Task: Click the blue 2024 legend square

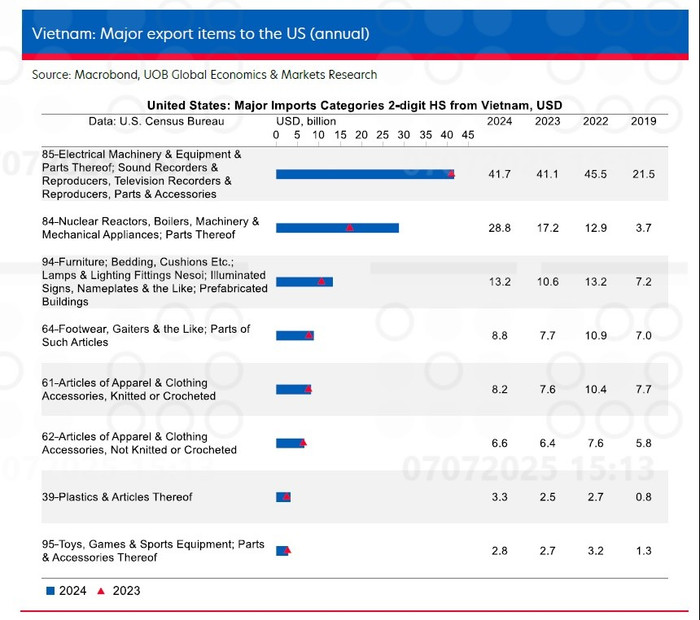Action: point(50,591)
